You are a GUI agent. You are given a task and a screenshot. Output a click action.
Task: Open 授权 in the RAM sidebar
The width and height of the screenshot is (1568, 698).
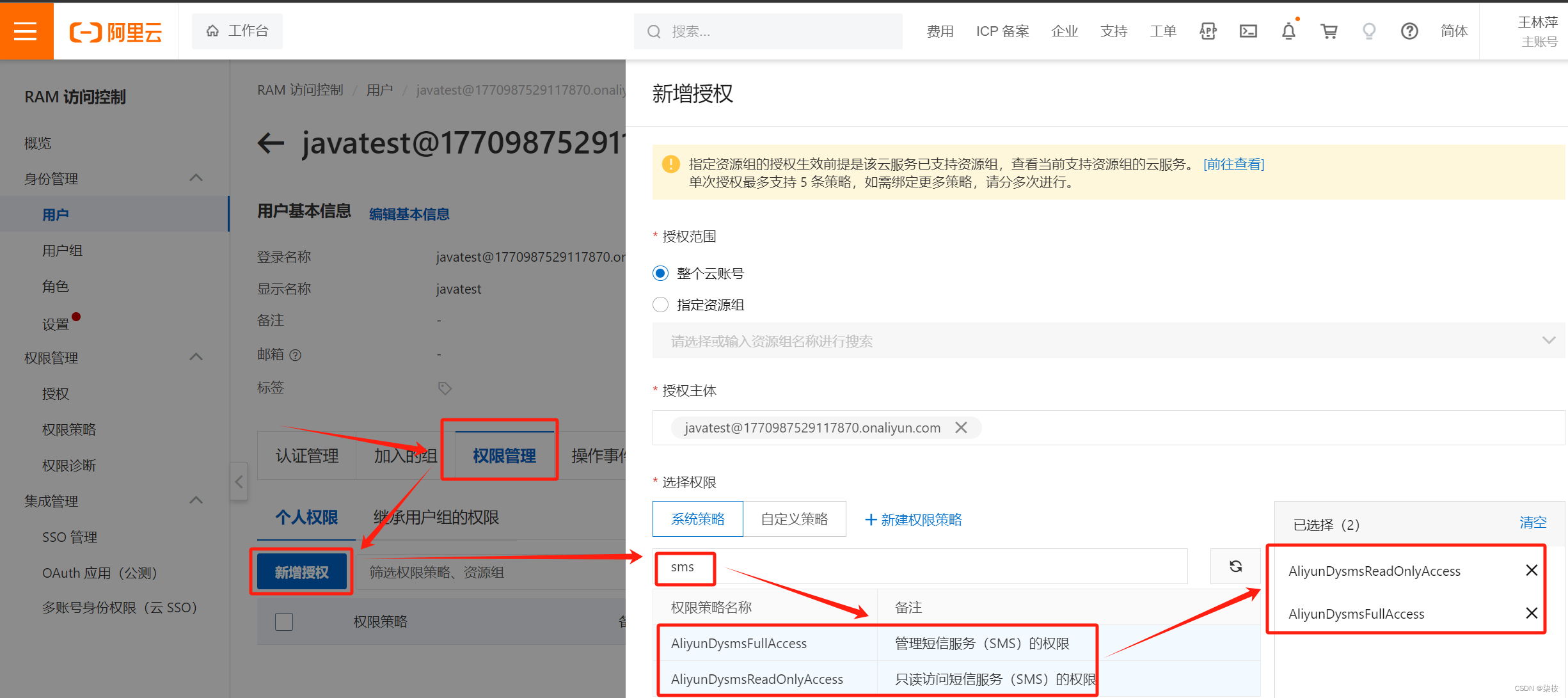point(55,393)
